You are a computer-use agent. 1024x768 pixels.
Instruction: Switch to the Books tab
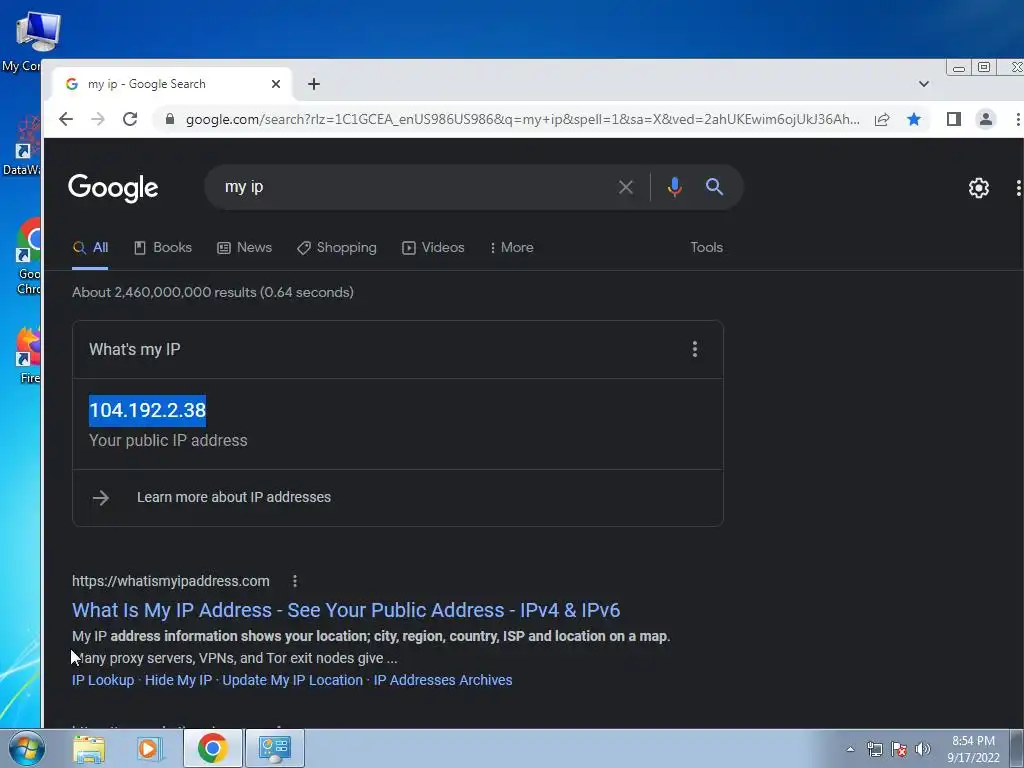163,248
